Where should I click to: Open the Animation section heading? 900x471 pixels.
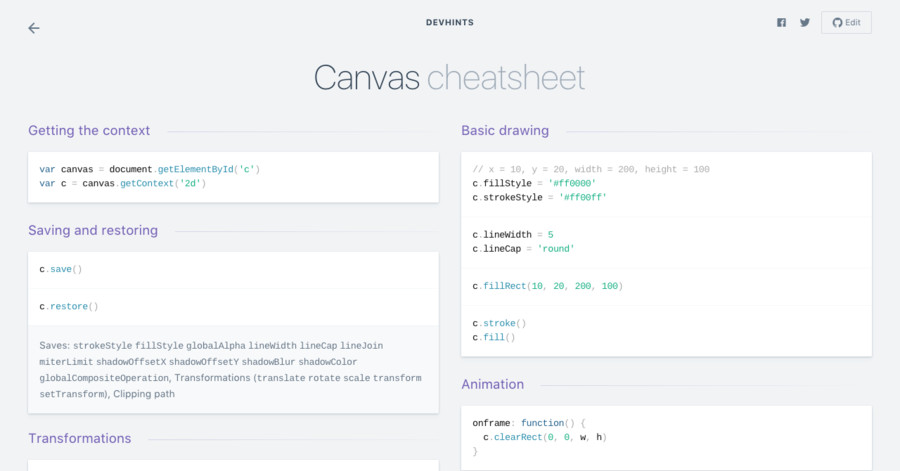492,384
